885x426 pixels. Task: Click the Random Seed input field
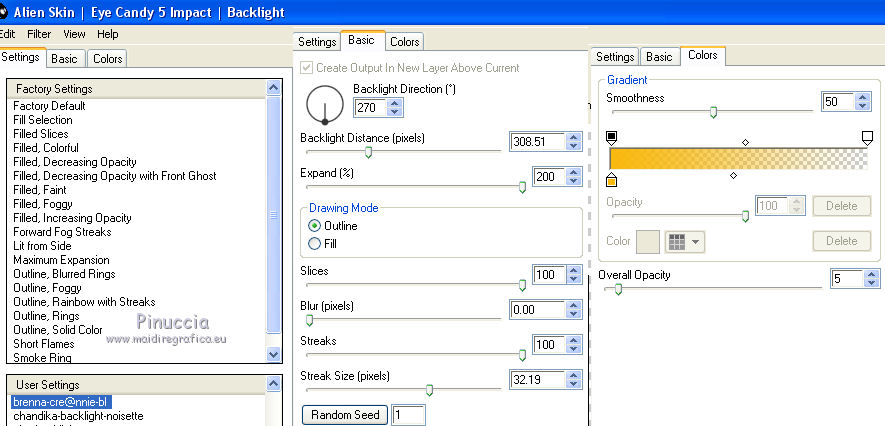click(408, 415)
